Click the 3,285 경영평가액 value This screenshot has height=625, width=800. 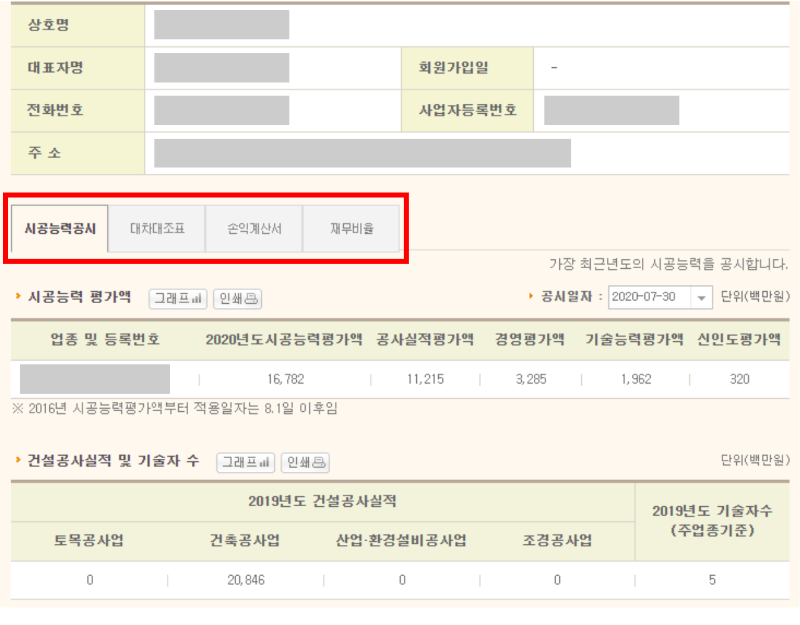coord(531,379)
